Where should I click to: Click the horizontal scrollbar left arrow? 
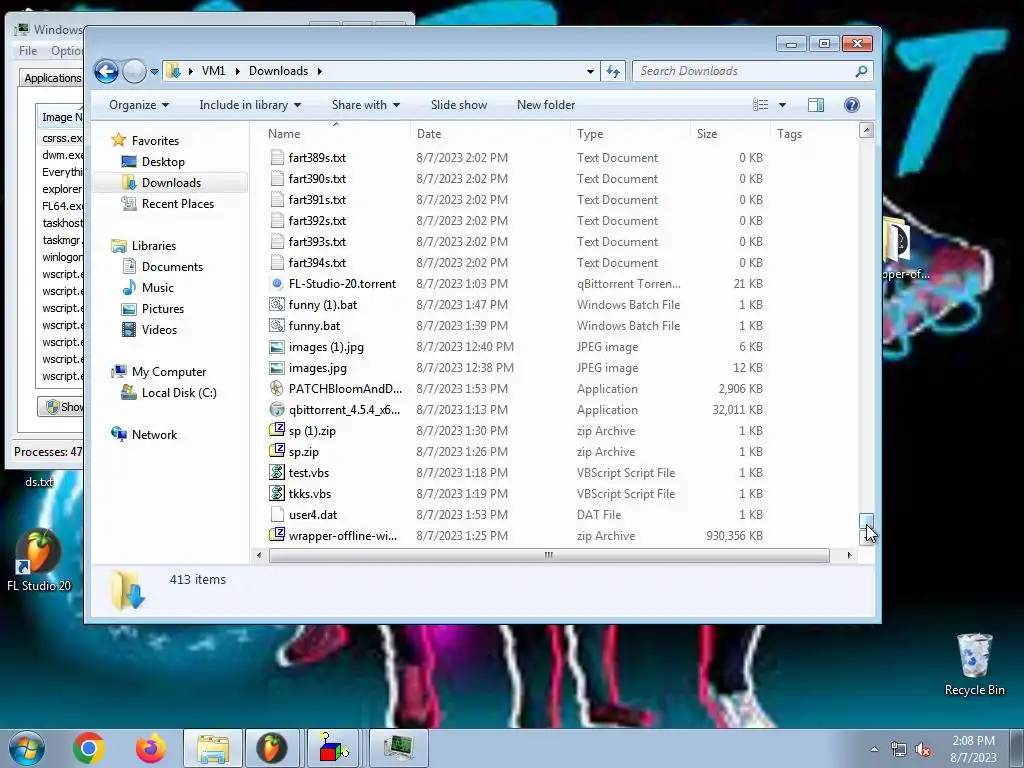259,555
